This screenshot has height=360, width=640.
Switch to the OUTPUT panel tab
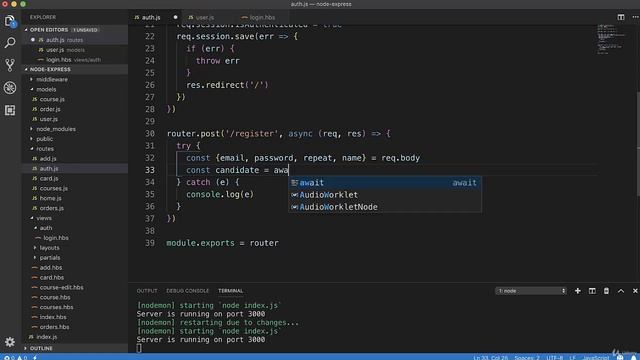pyautogui.click(x=147, y=291)
